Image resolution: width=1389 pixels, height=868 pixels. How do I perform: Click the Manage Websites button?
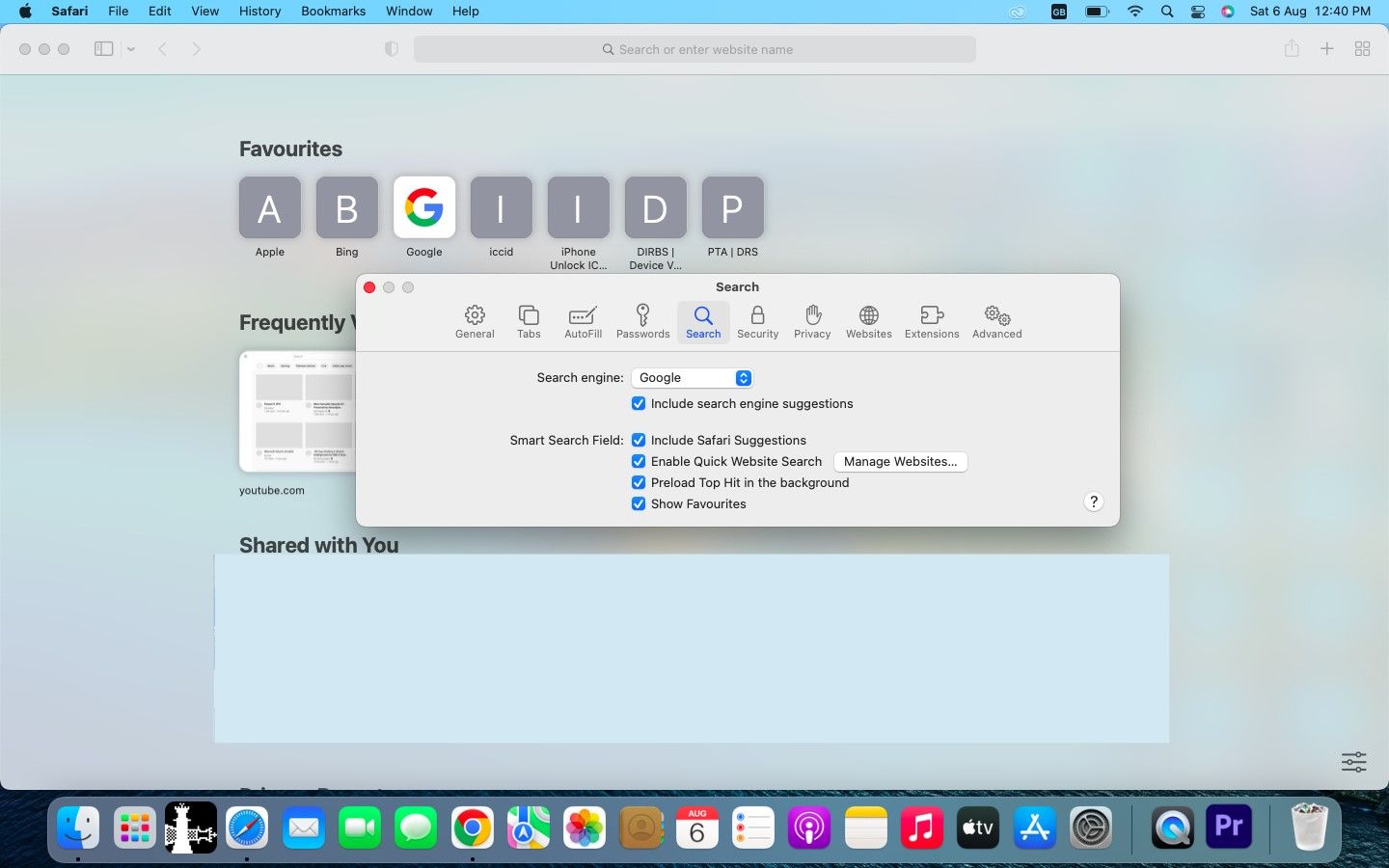click(x=900, y=461)
